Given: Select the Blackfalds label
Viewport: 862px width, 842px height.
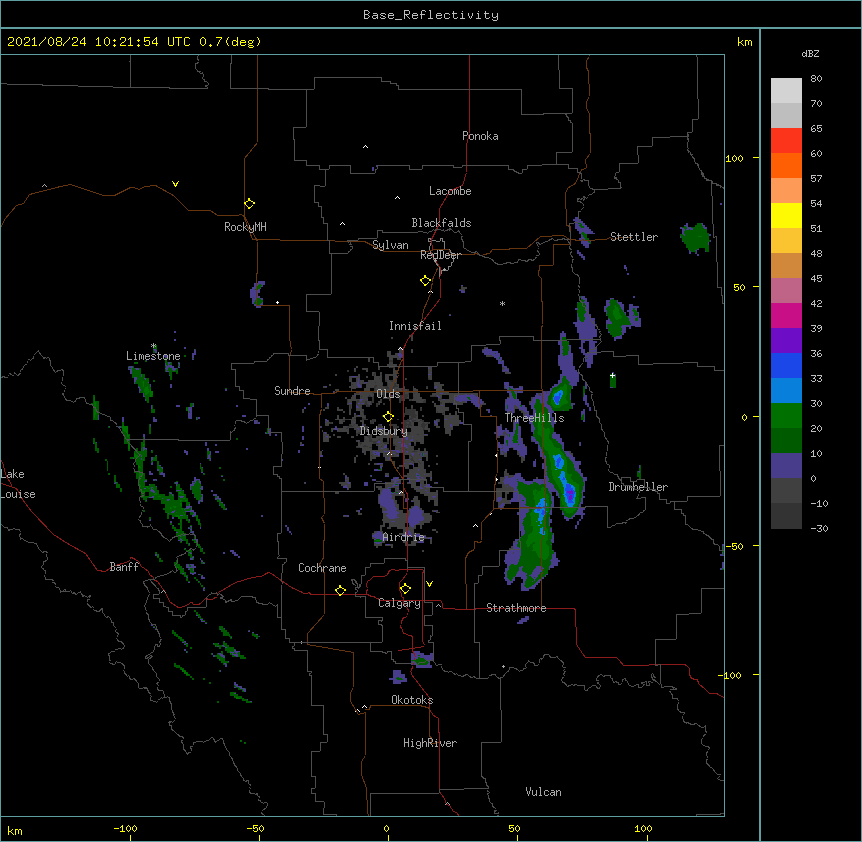Looking at the screenshot, I should 441,223.
